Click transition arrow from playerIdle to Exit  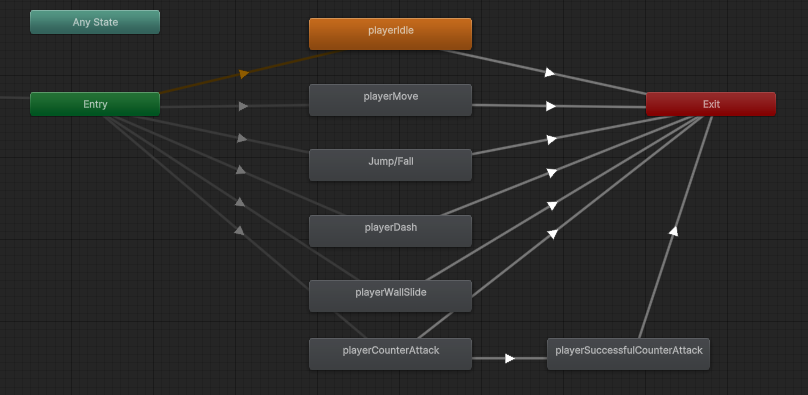tap(550, 73)
